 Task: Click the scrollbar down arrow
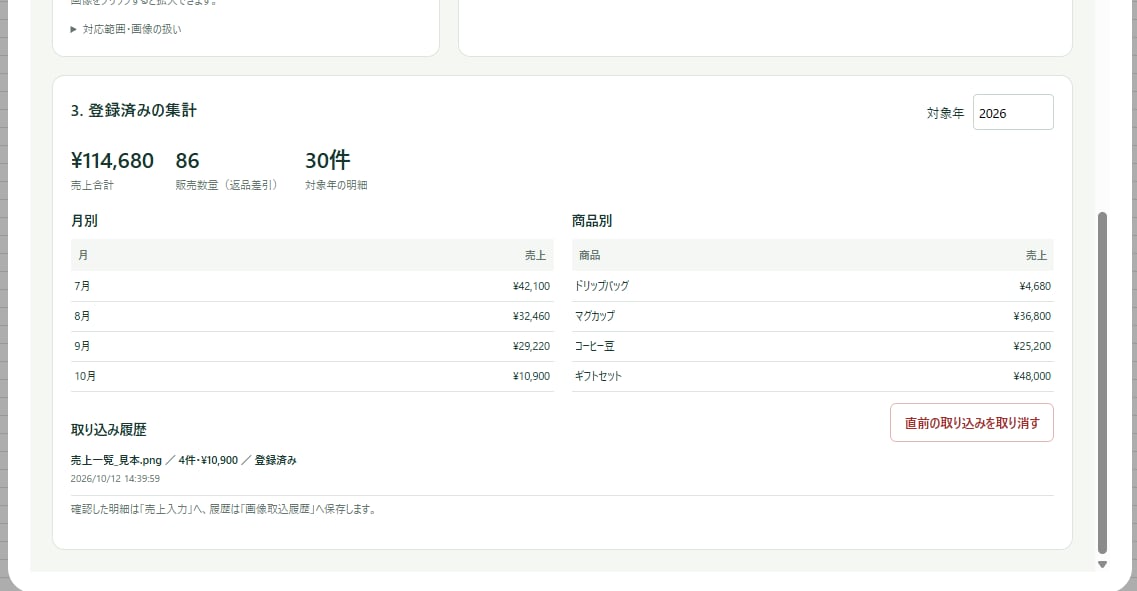pyautogui.click(x=1102, y=564)
